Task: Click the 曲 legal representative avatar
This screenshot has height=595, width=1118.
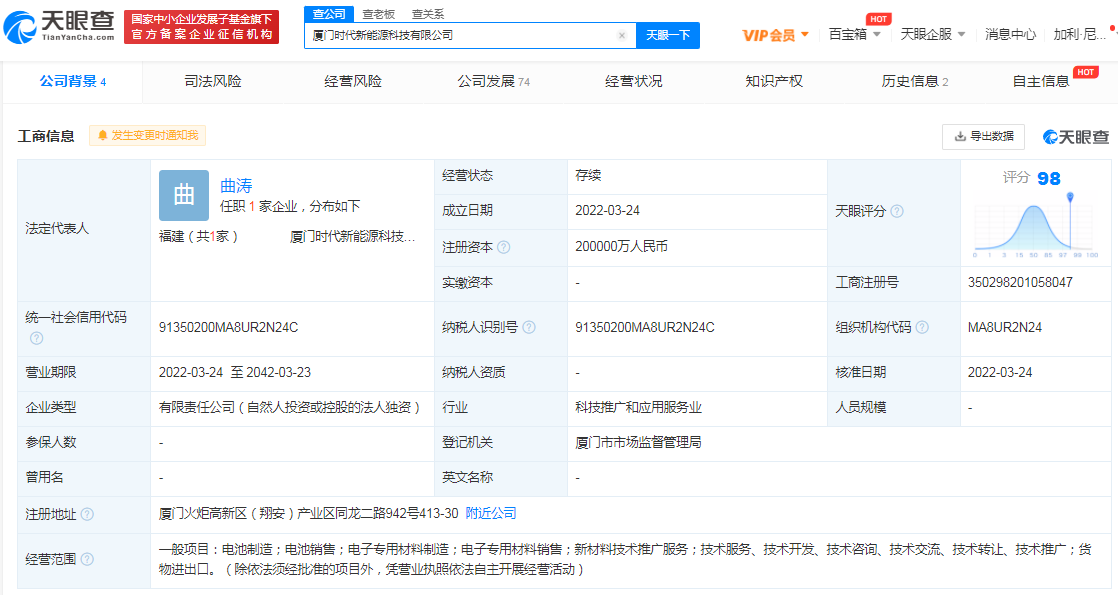Action: (x=184, y=195)
